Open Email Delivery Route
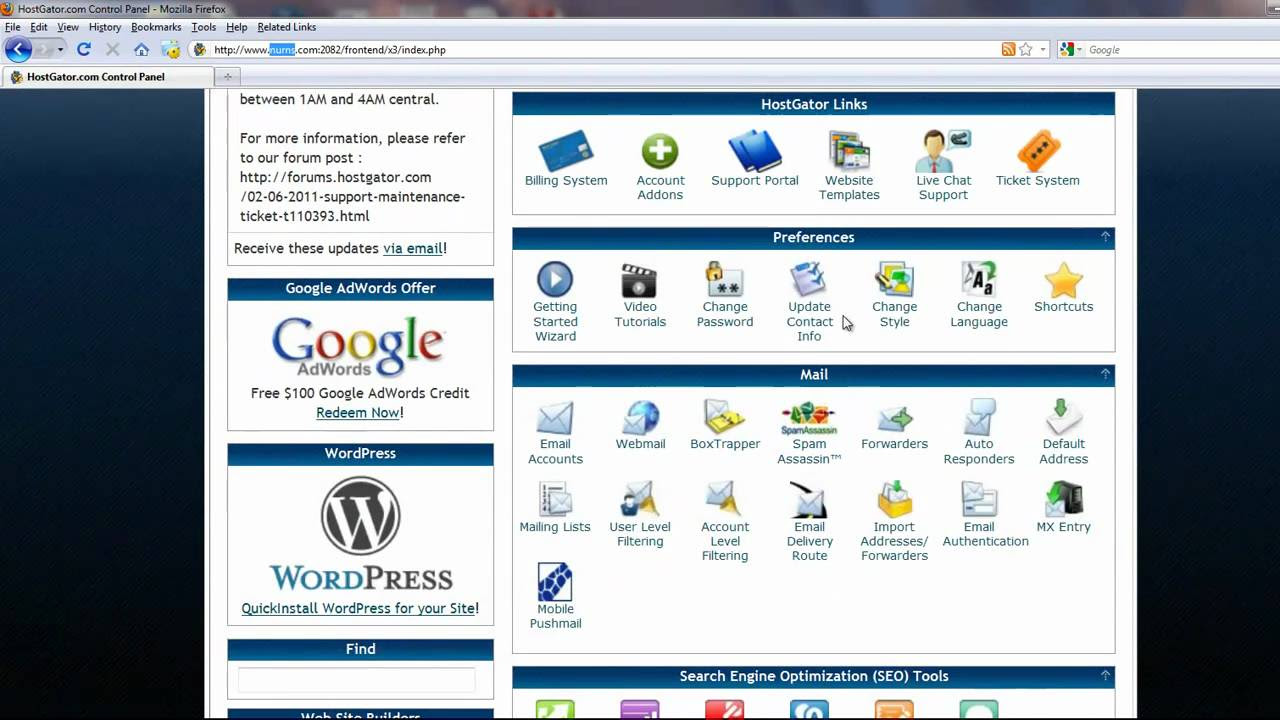This screenshot has height=720, width=1280. coord(809,522)
